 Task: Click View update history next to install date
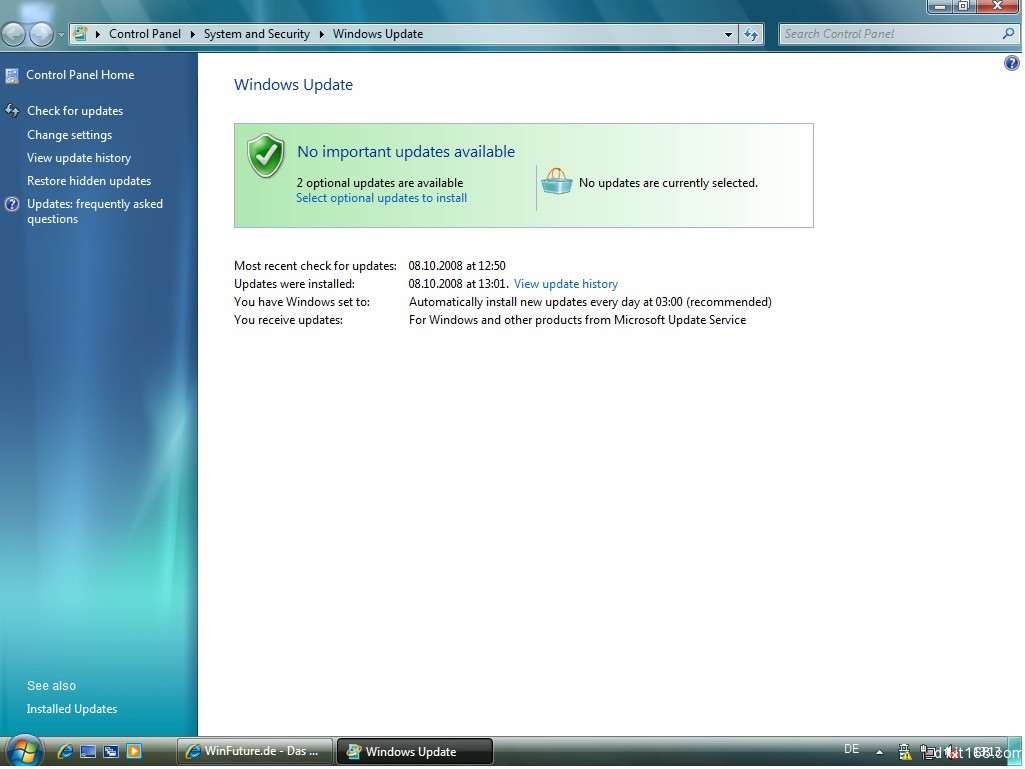[x=565, y=284]
